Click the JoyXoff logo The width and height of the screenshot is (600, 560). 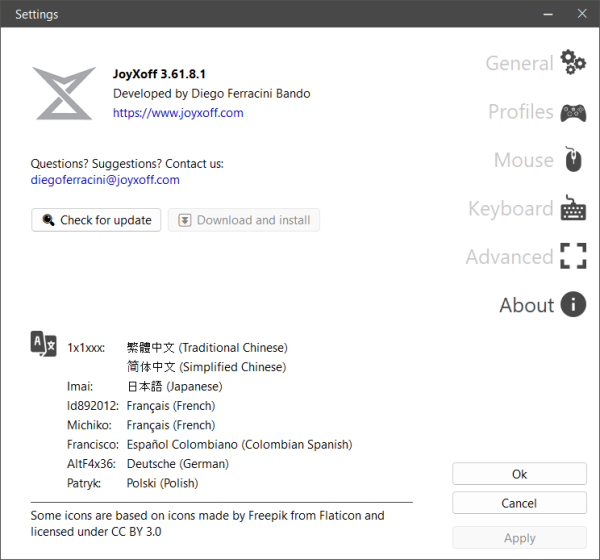point(64,93)
